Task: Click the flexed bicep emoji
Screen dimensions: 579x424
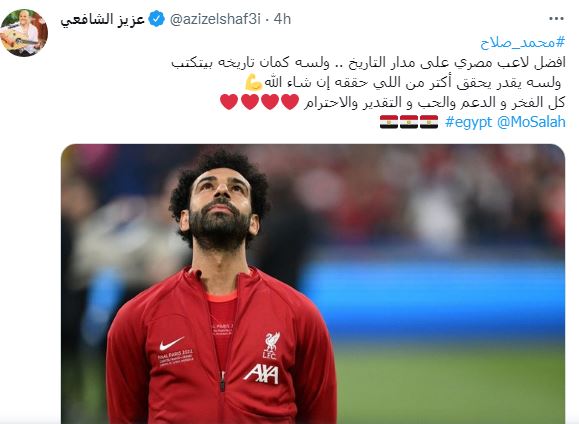Action: click(254, 82)
